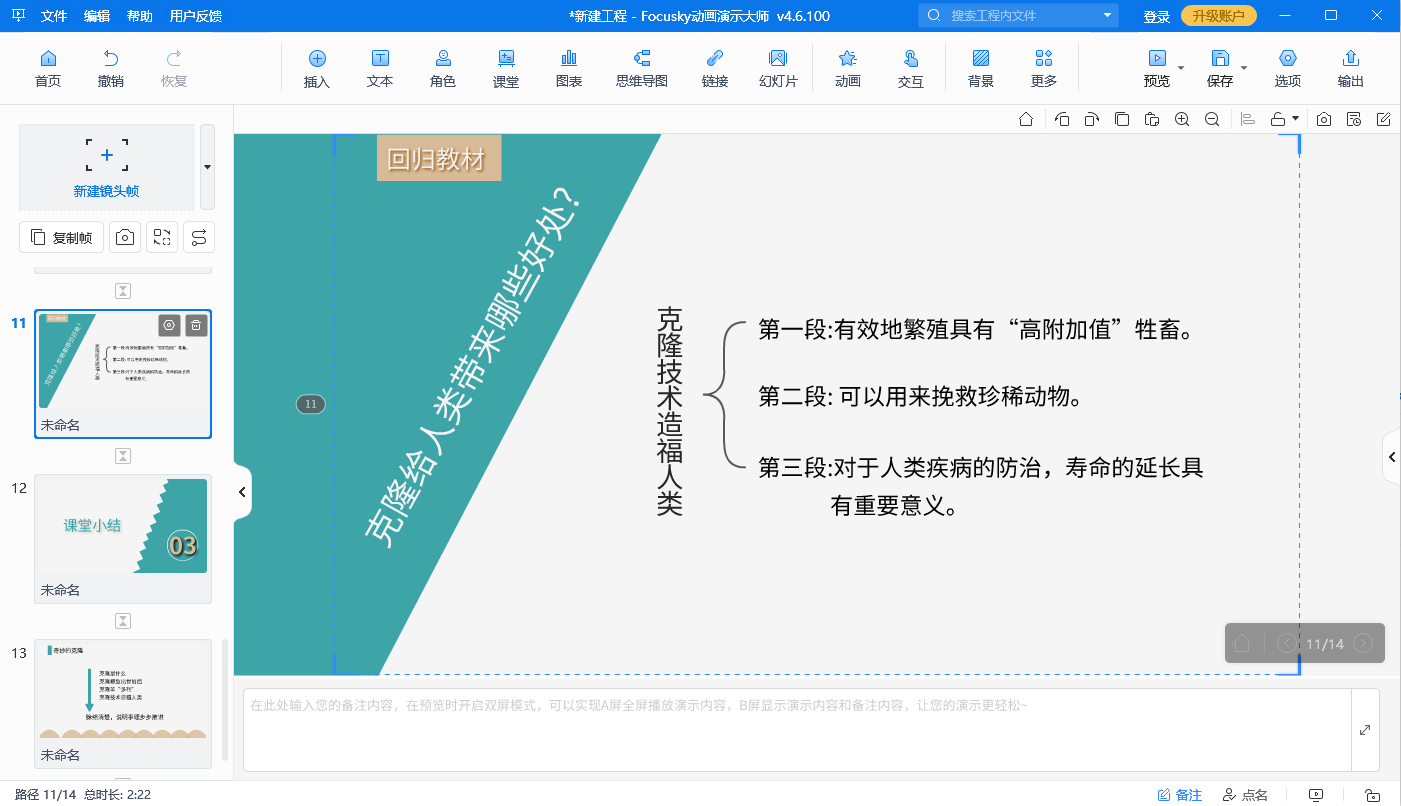Click 点名 roll call in status bar
The image size is (1401, 806).
coord(1245,795)
